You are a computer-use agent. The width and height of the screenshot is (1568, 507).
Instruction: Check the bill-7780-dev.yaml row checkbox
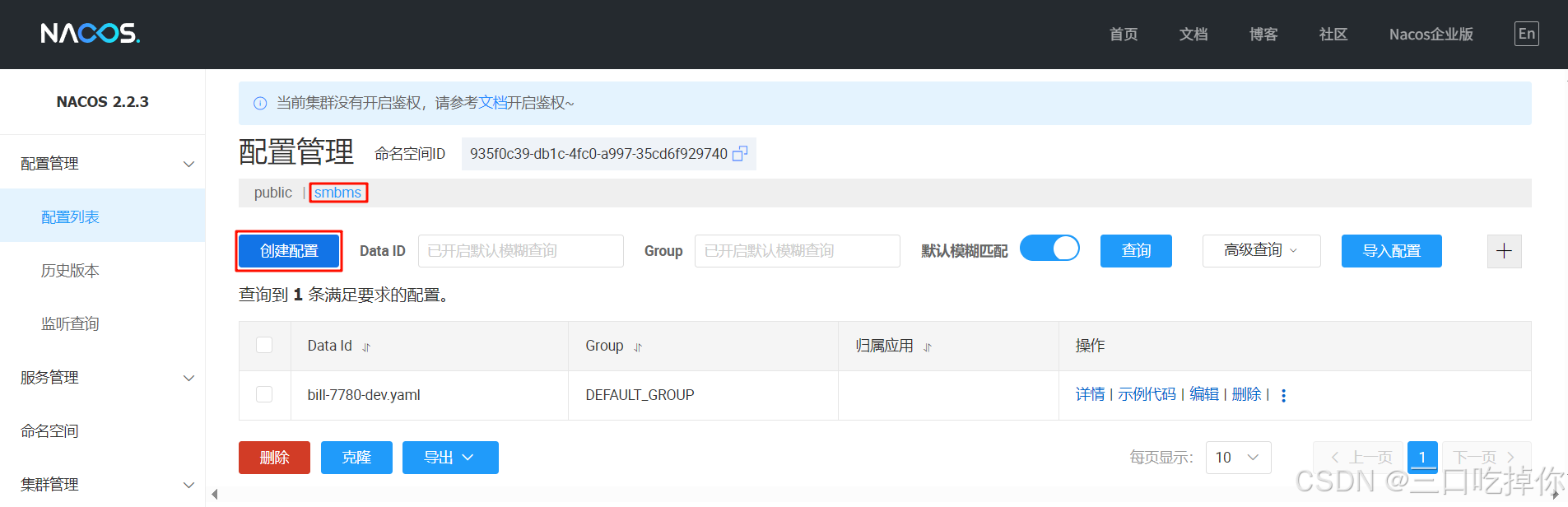coord(264,394)
